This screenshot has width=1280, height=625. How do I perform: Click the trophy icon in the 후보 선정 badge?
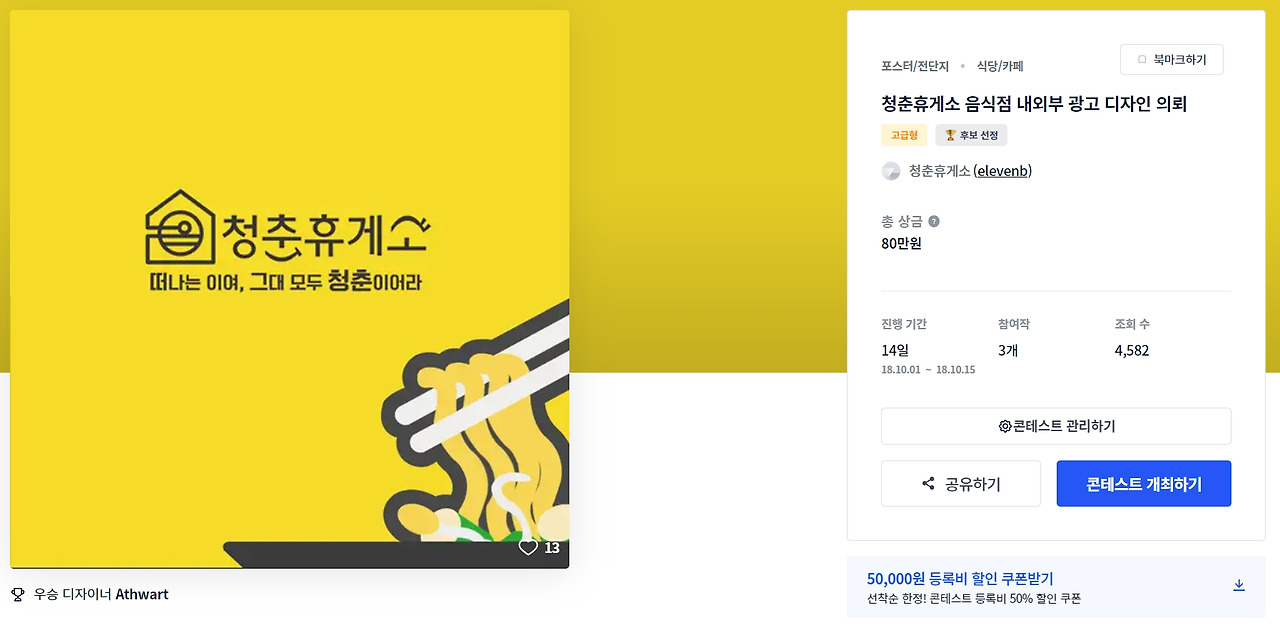coord(950,135)
